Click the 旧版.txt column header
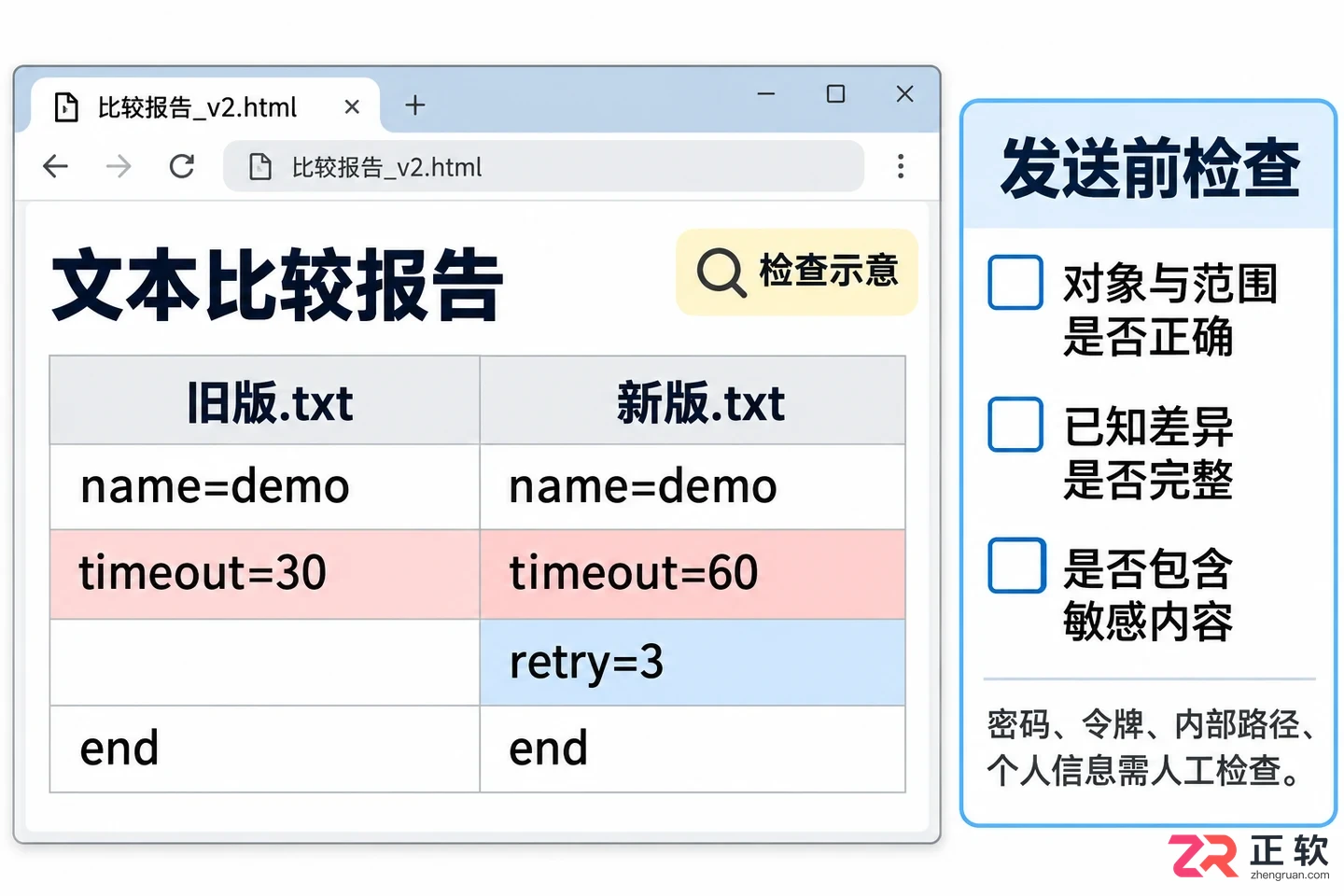This screenshot has width=1344, height=896. tap(265, 400)
